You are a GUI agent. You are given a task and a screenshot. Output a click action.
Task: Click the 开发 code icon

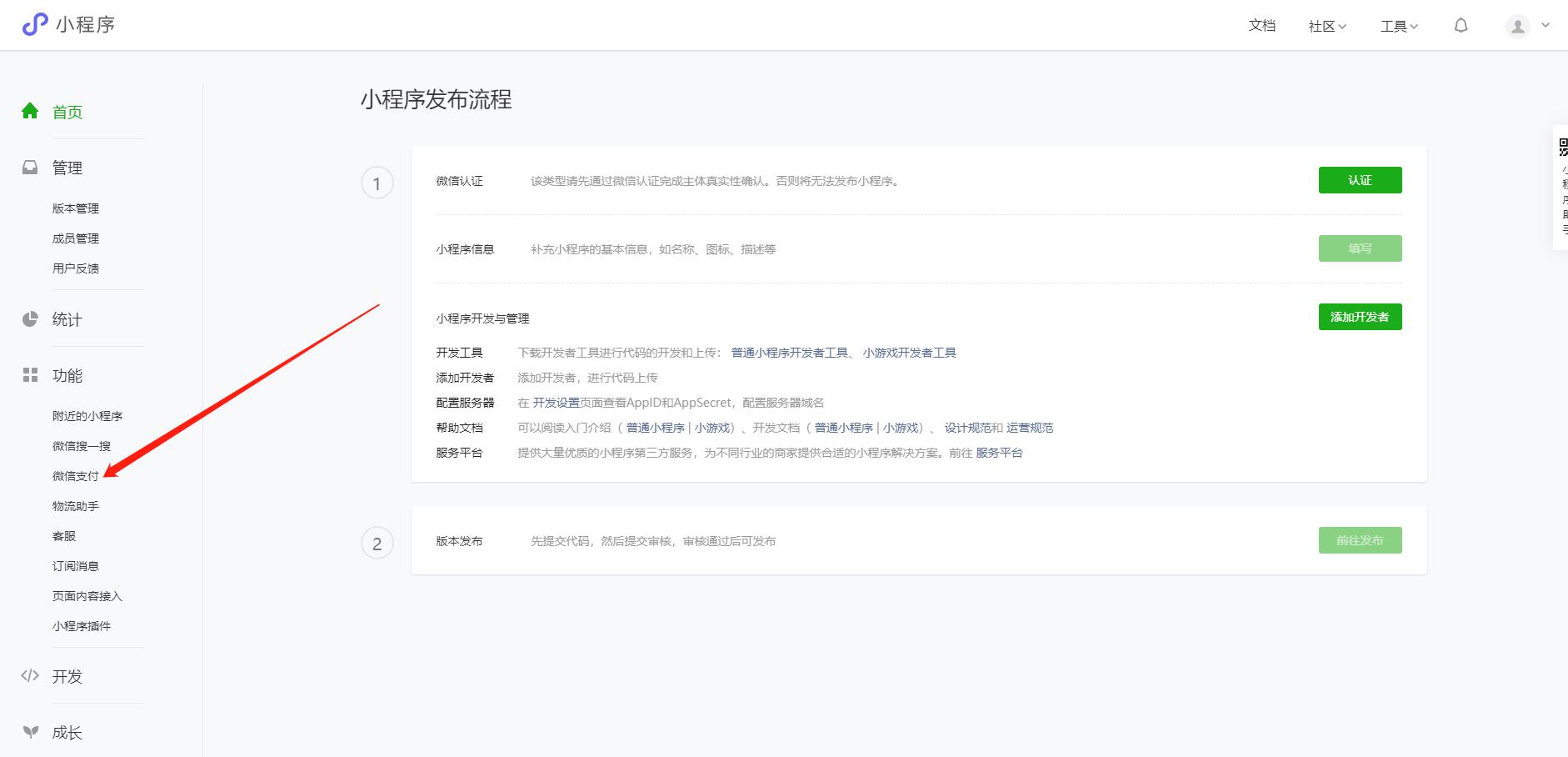31,676
